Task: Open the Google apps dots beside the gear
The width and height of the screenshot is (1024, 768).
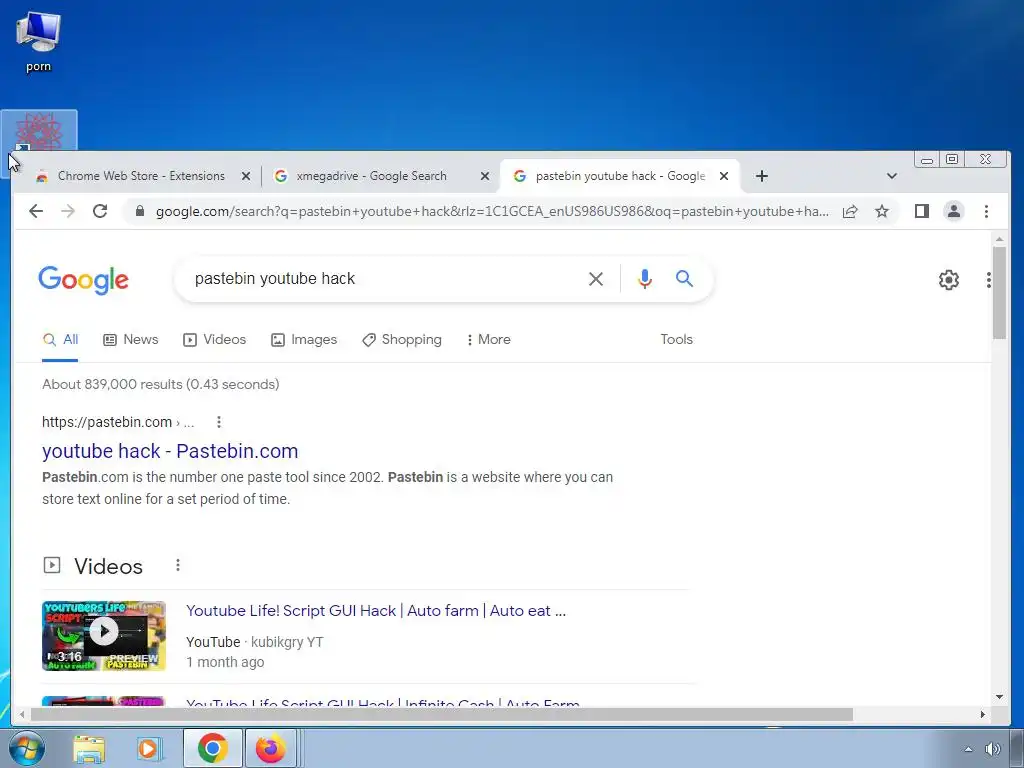Action: (988, 280)
